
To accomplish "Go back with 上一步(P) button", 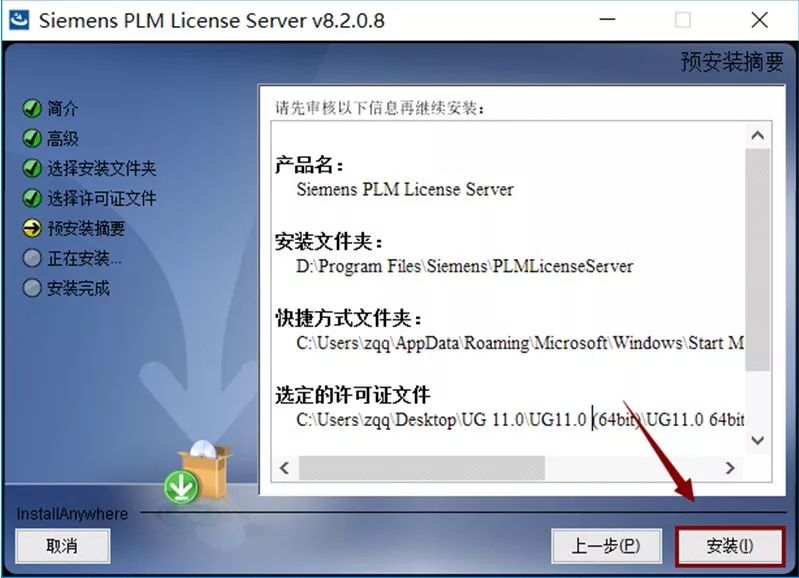I will (606, 546).
